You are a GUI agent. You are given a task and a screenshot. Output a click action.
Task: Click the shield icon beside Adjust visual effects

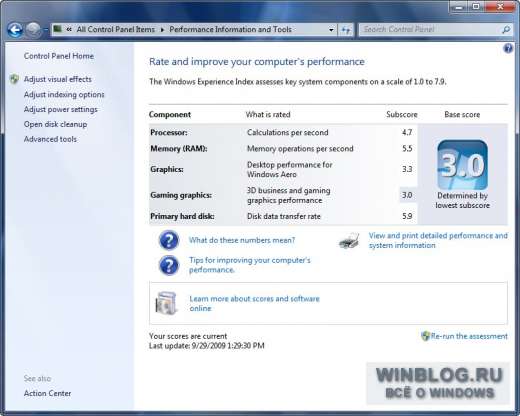point(14,79)
